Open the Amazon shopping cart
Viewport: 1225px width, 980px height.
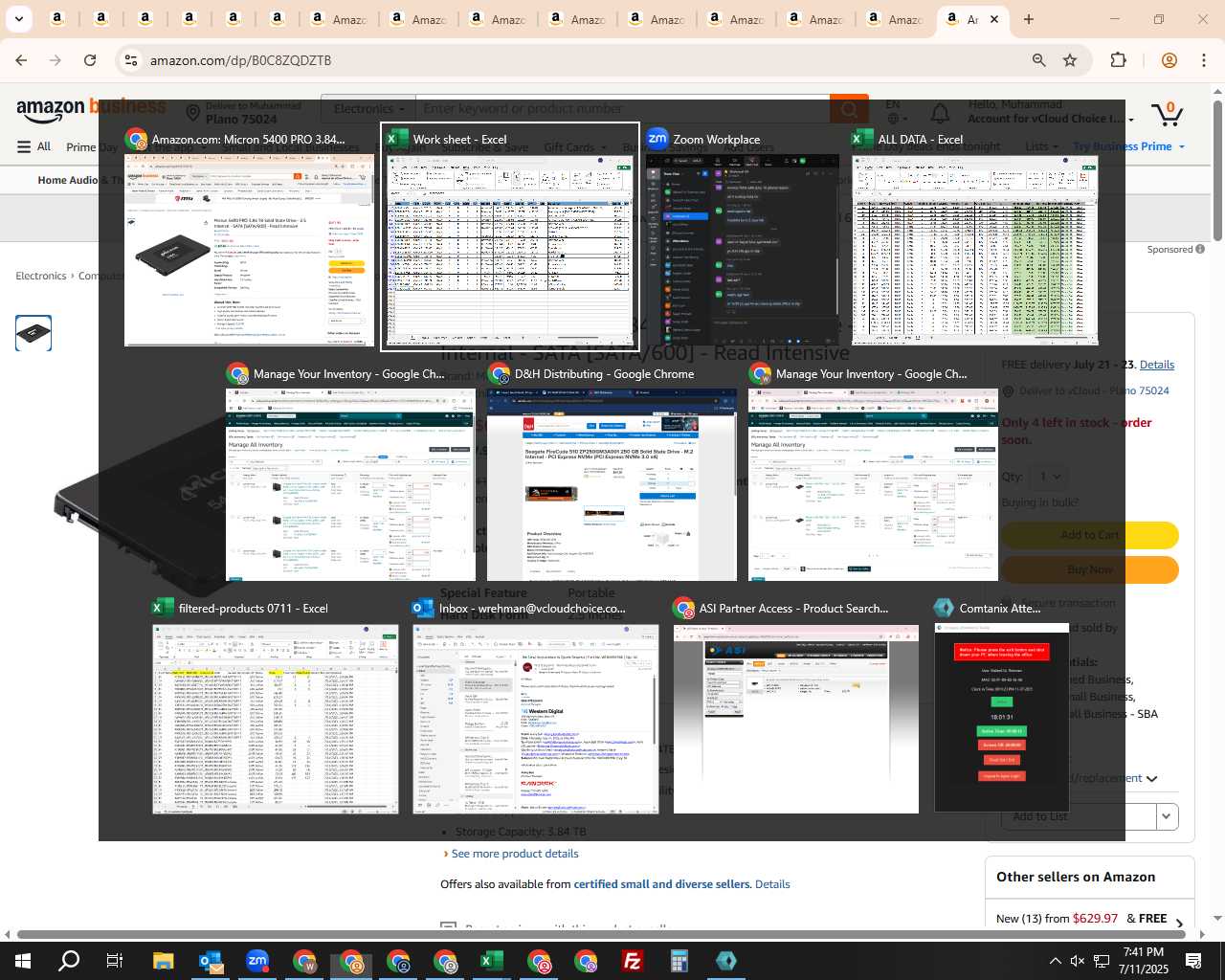(1168, 114)
